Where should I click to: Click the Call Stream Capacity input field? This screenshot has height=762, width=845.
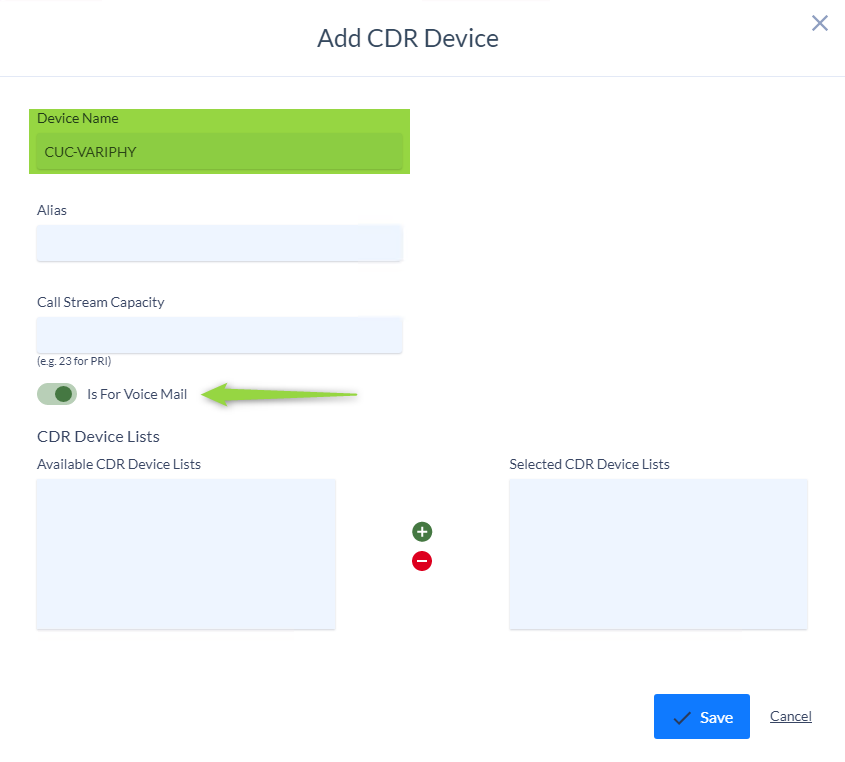(219, 335)
